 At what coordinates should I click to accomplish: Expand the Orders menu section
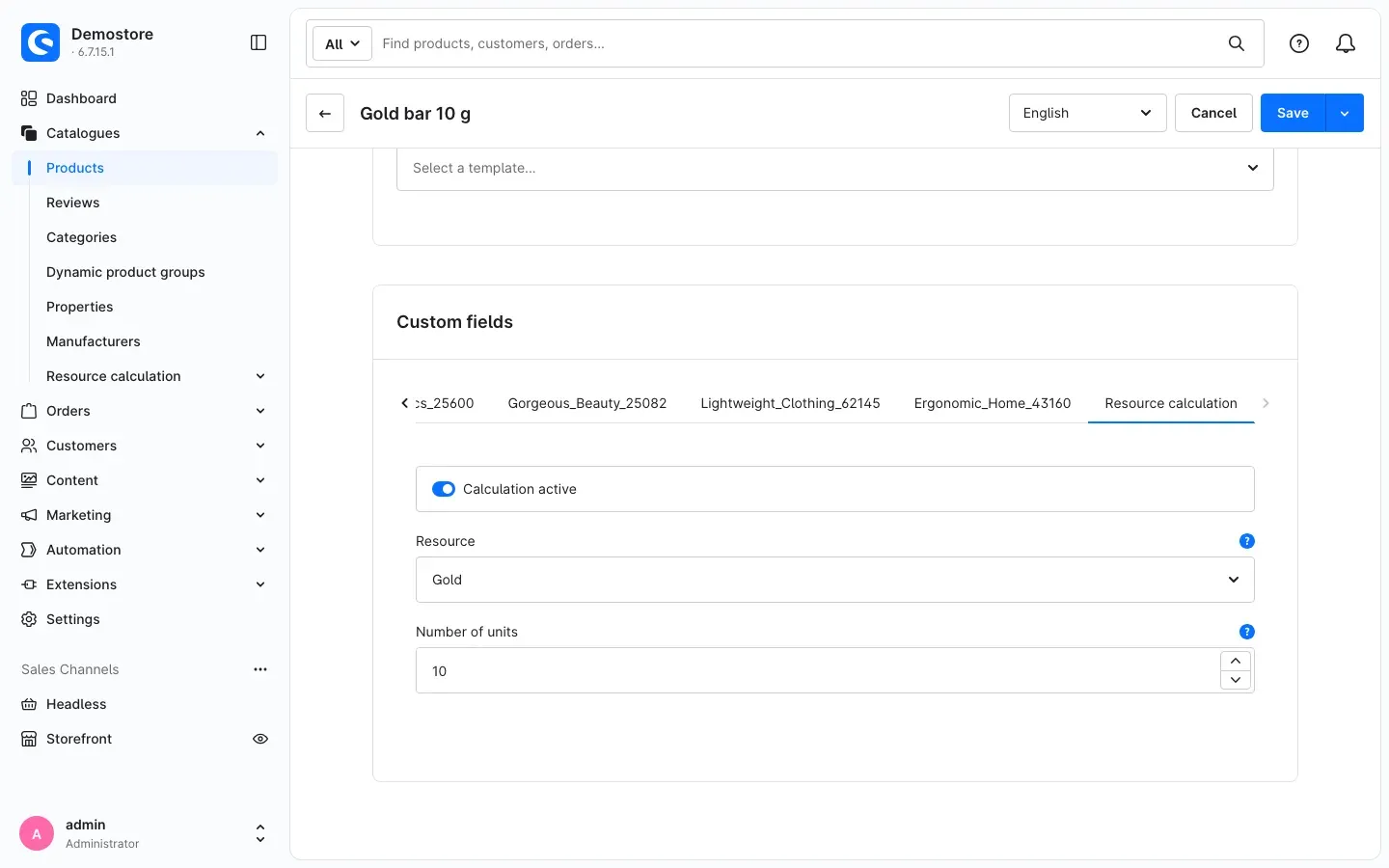pos(260,411)
